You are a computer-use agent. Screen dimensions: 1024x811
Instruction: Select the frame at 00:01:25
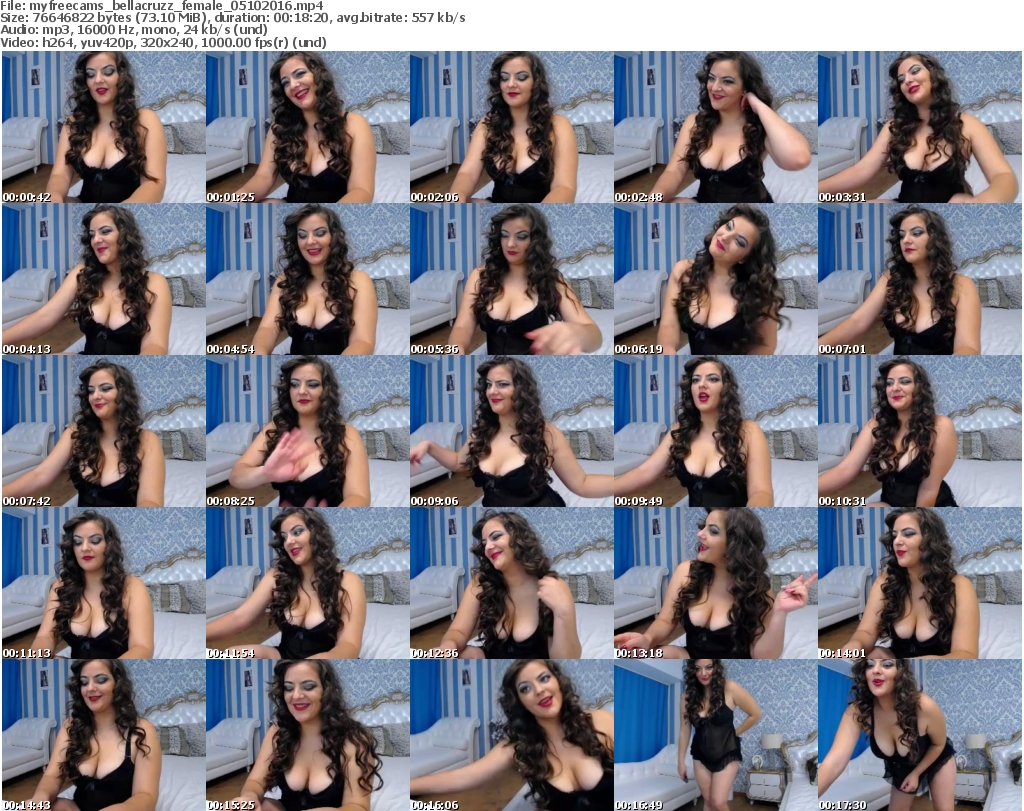[306, 127]
